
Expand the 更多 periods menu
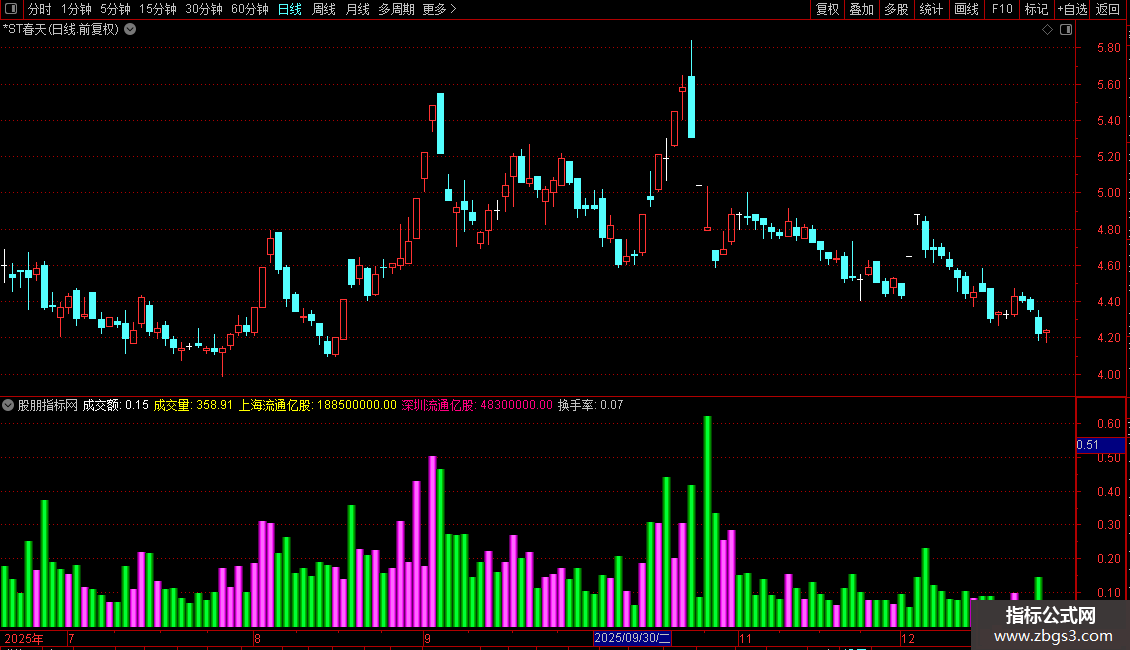(x=440, y=9)
